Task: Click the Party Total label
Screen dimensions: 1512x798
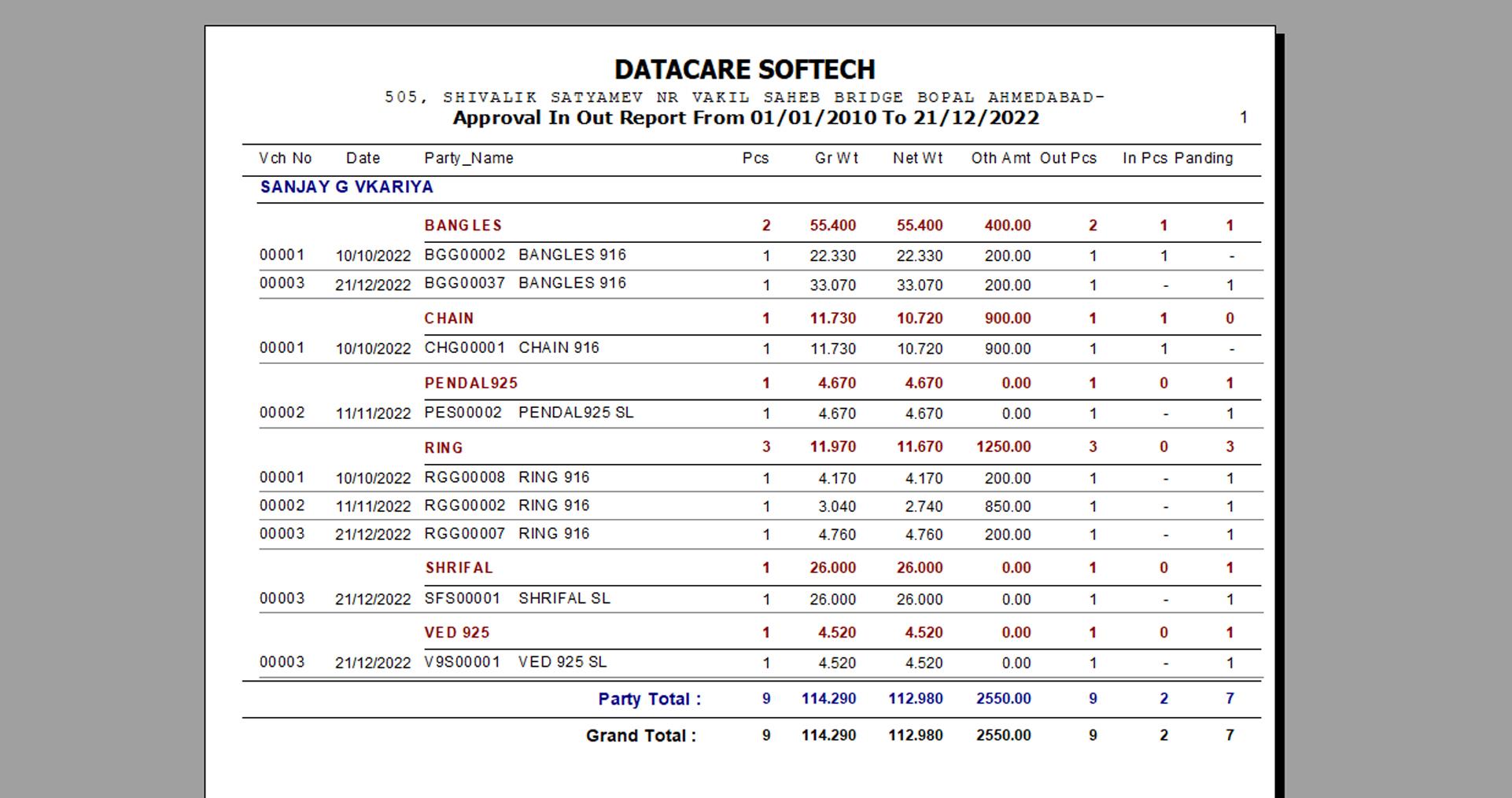Action: click(x=649, y=699)
